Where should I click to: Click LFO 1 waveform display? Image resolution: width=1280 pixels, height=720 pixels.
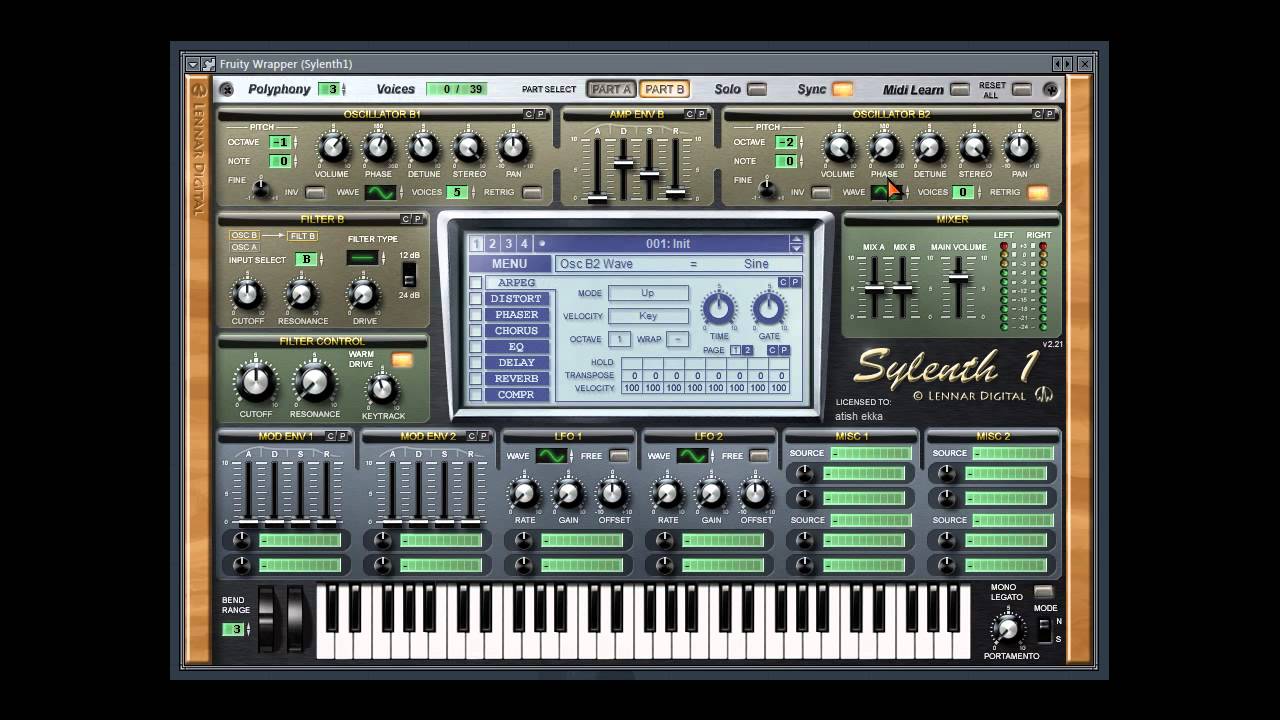point(551,456)
